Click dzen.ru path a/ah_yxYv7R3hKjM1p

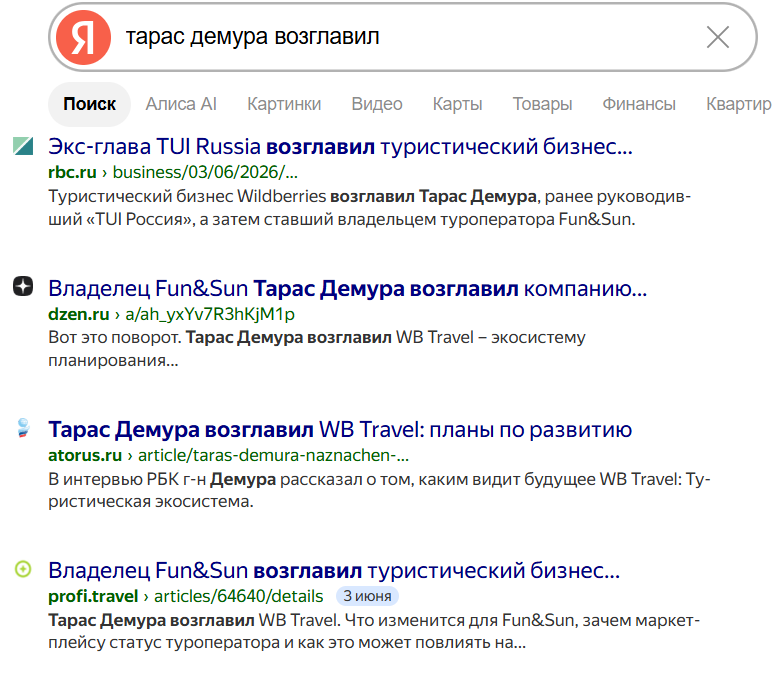pyautogui.click(x=210, y=314)
